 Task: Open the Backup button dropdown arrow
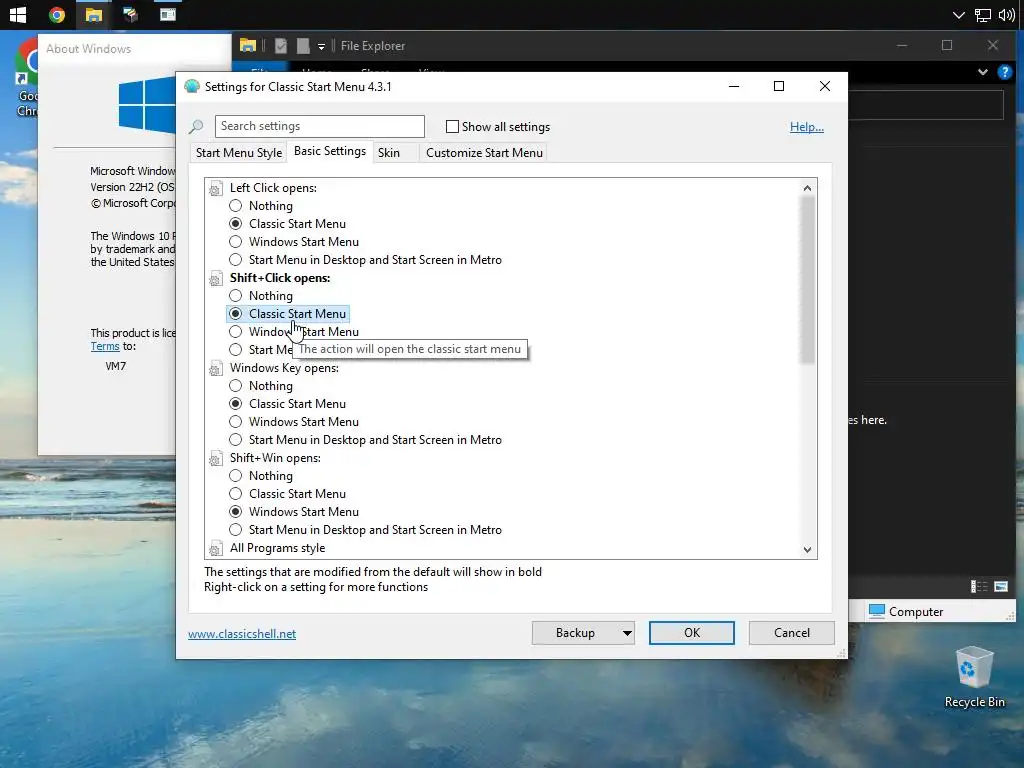(627, 633)
